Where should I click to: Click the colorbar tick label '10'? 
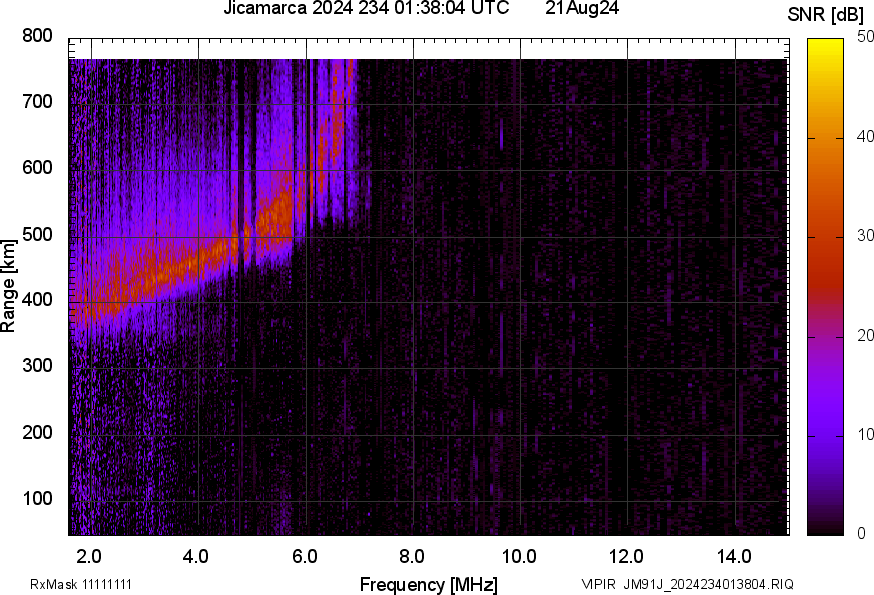point(866,434)
